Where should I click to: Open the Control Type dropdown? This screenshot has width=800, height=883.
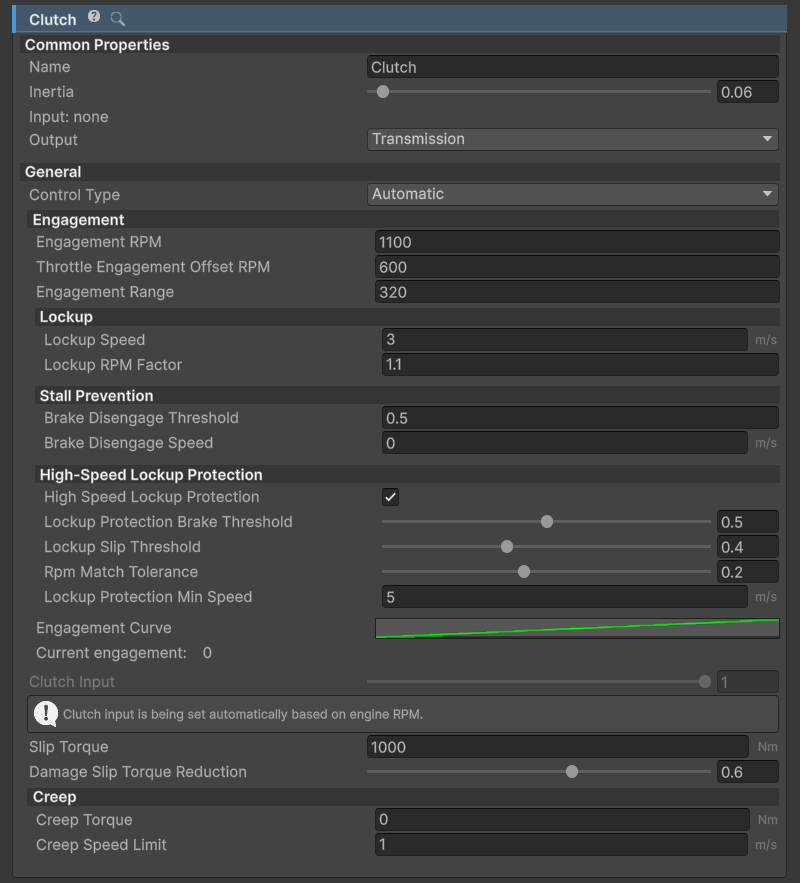click(x=573, y=194)
